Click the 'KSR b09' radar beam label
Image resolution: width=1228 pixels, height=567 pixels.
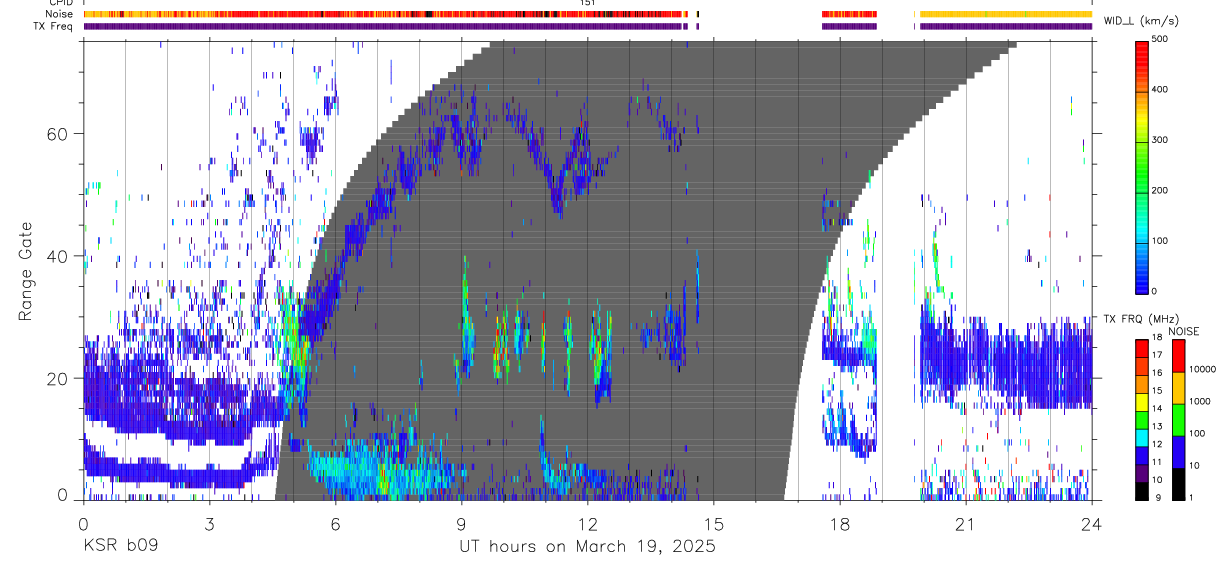(119, 547)
